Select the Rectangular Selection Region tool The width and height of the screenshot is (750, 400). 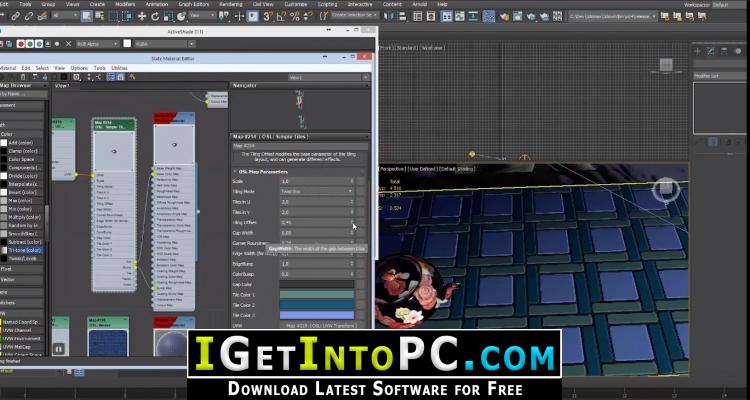click(113, 16)
